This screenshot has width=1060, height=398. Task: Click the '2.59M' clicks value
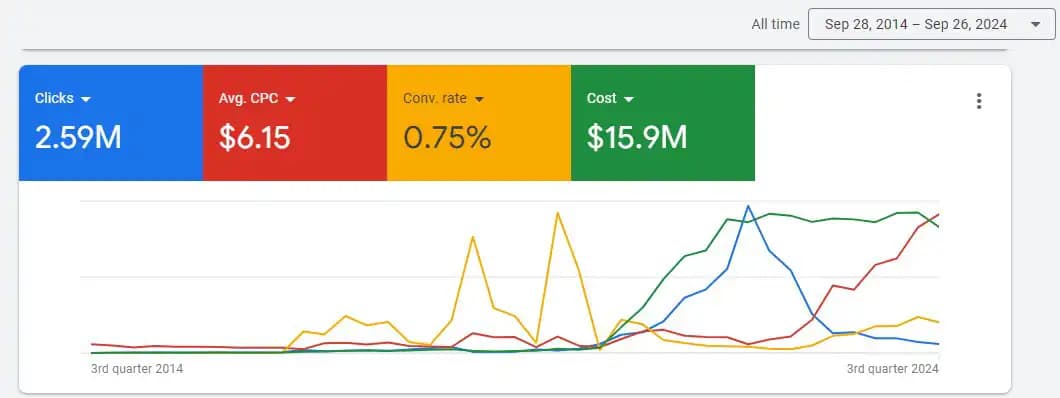tap(78, 137)
